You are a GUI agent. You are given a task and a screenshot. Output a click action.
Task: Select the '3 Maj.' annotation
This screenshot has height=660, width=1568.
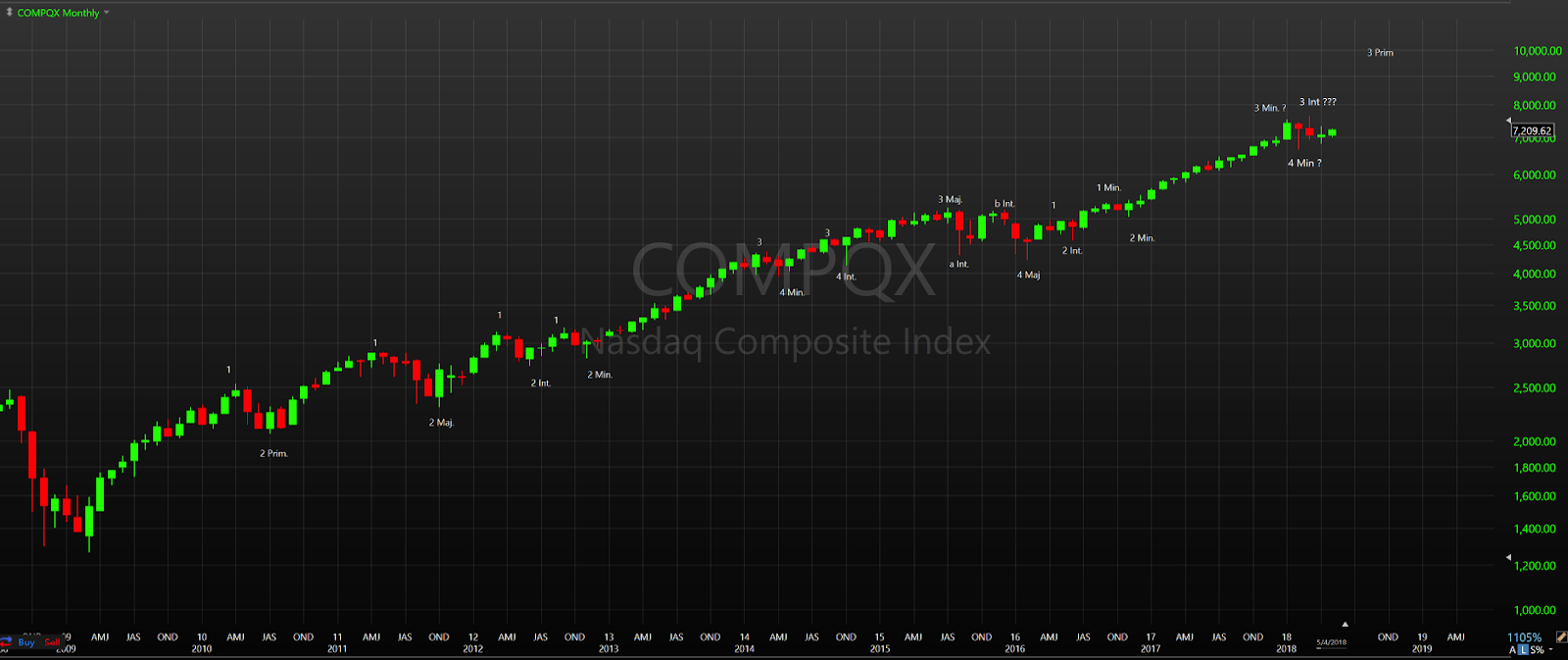pos(950,199)
